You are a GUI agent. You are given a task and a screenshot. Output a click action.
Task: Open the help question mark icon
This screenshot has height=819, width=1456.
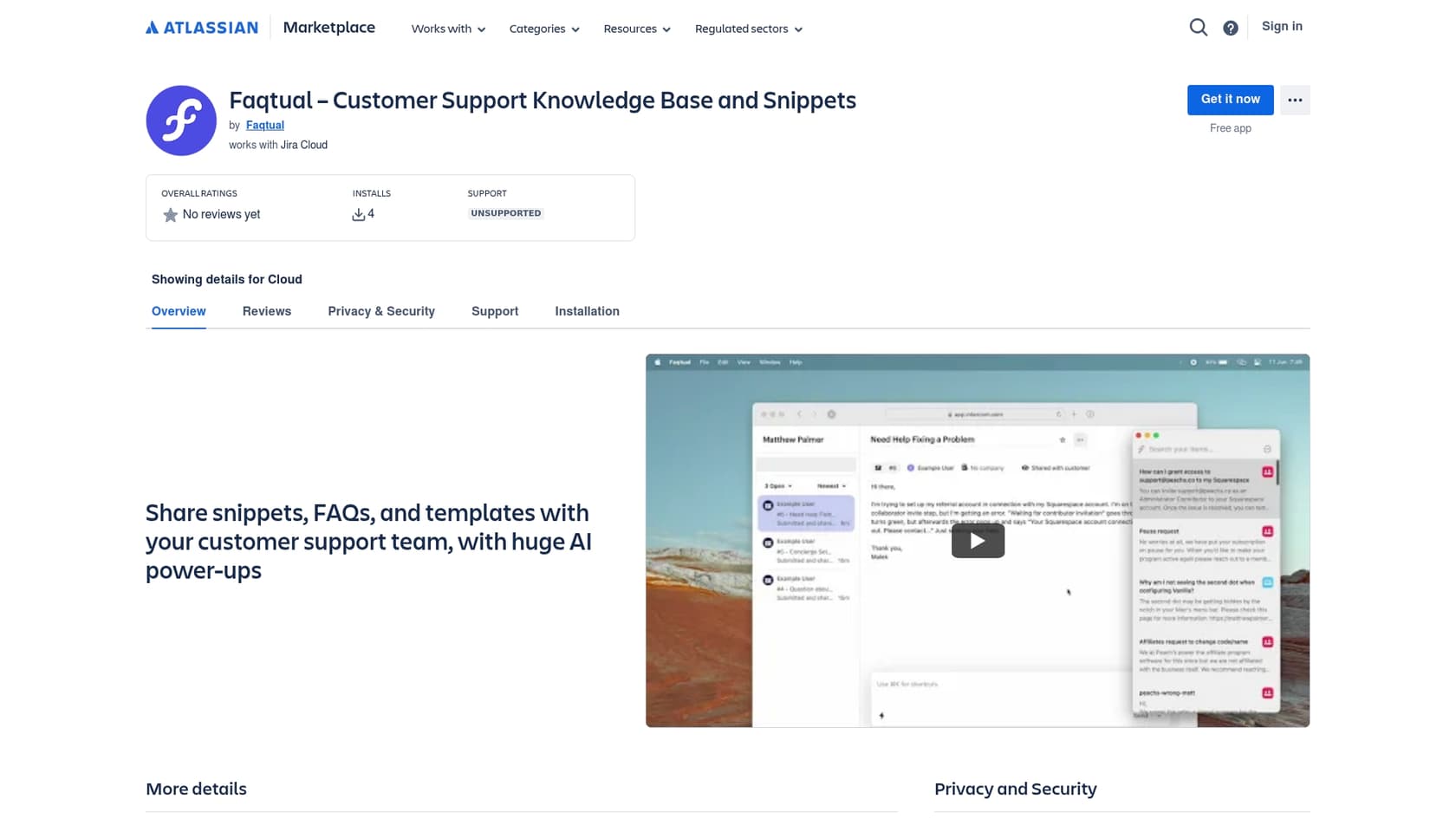(x=1230, y=29)
